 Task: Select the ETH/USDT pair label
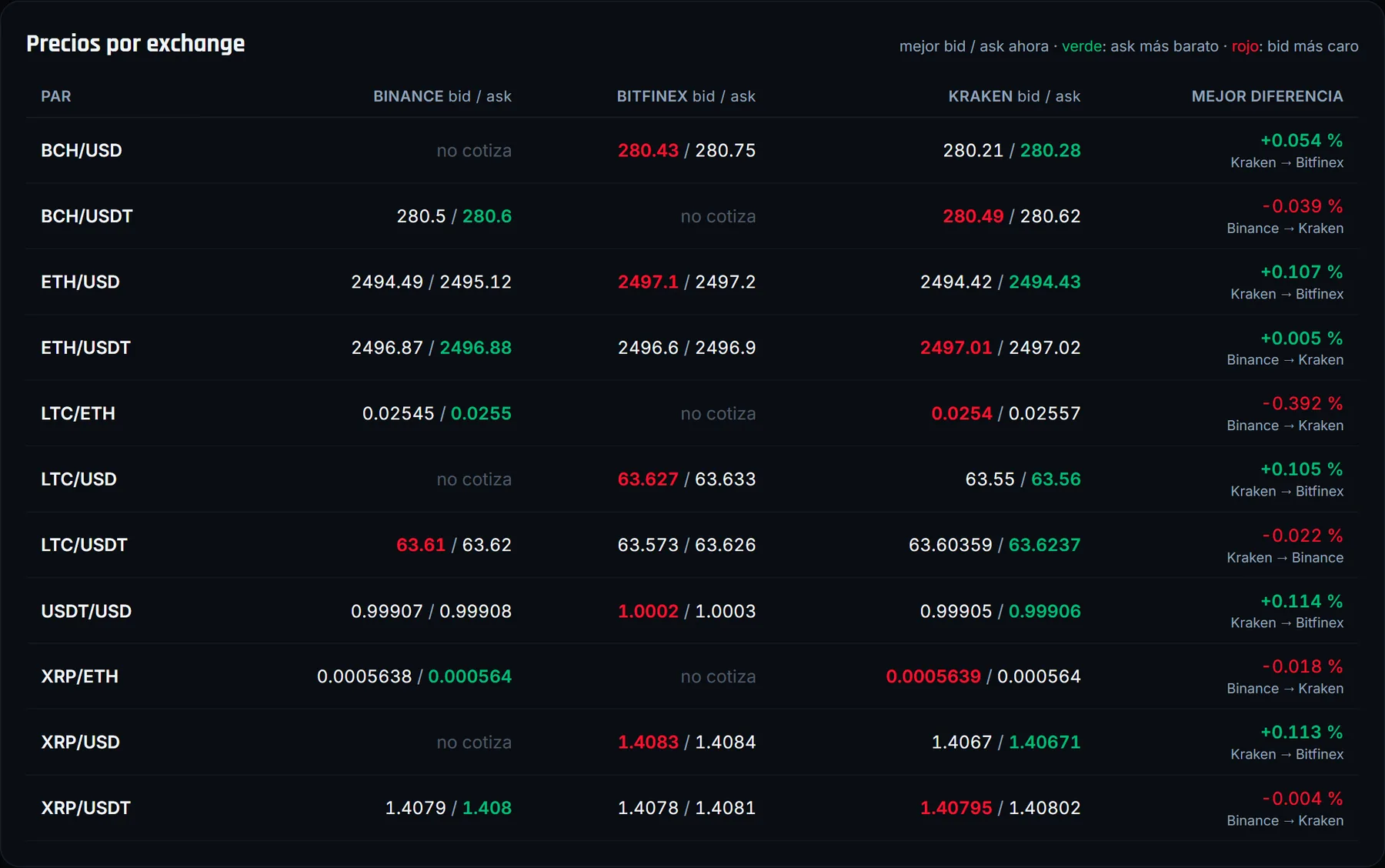[86, 348]
